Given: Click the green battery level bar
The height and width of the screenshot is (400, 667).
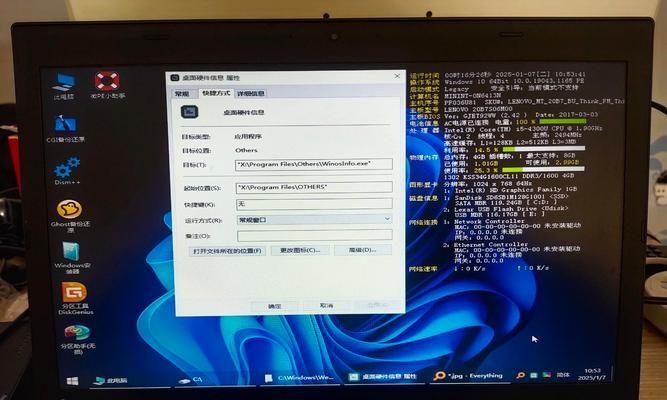Looking at the screenshot, I should tap(562, 122).
